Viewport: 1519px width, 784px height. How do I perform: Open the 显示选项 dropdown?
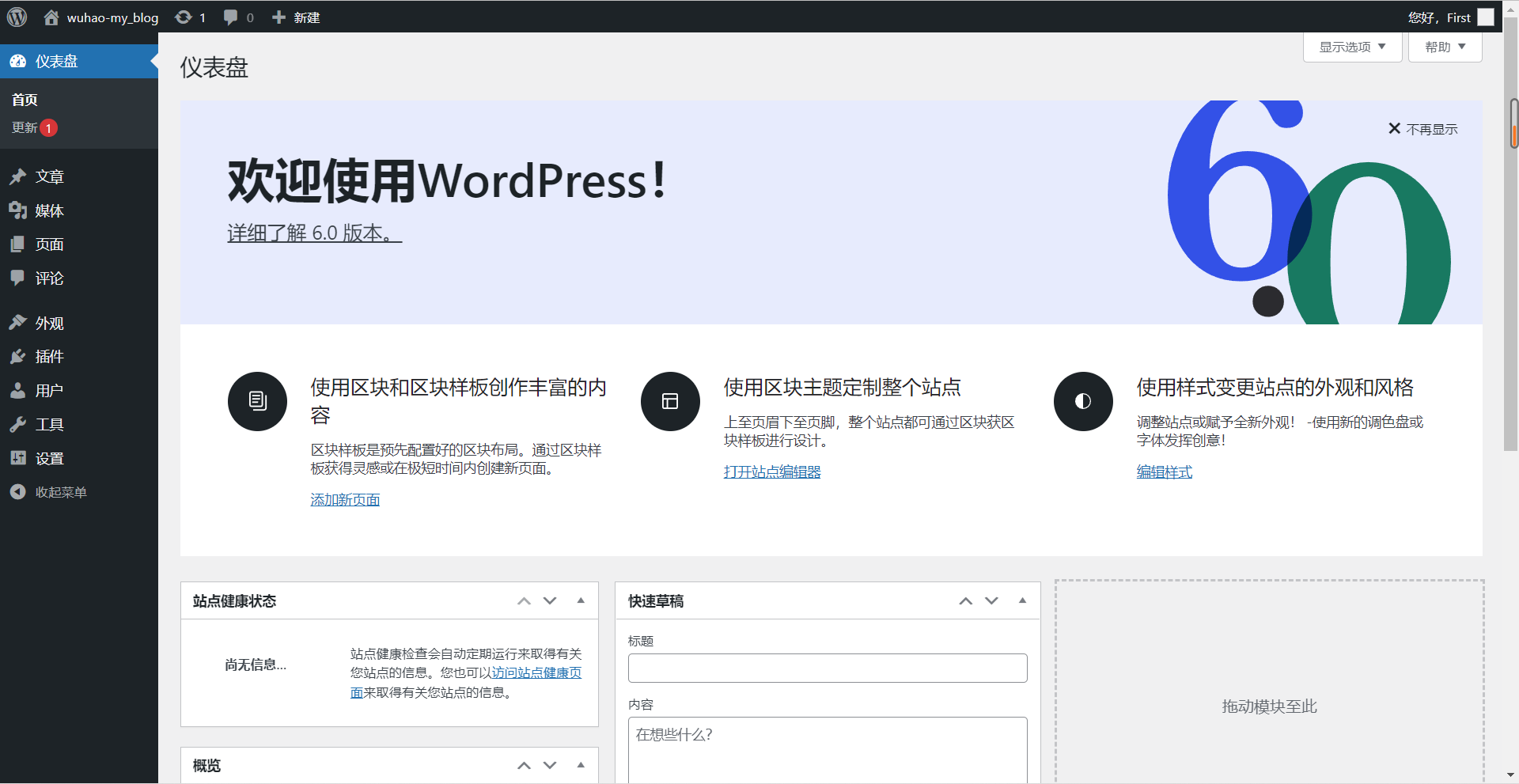(1352, 47)
